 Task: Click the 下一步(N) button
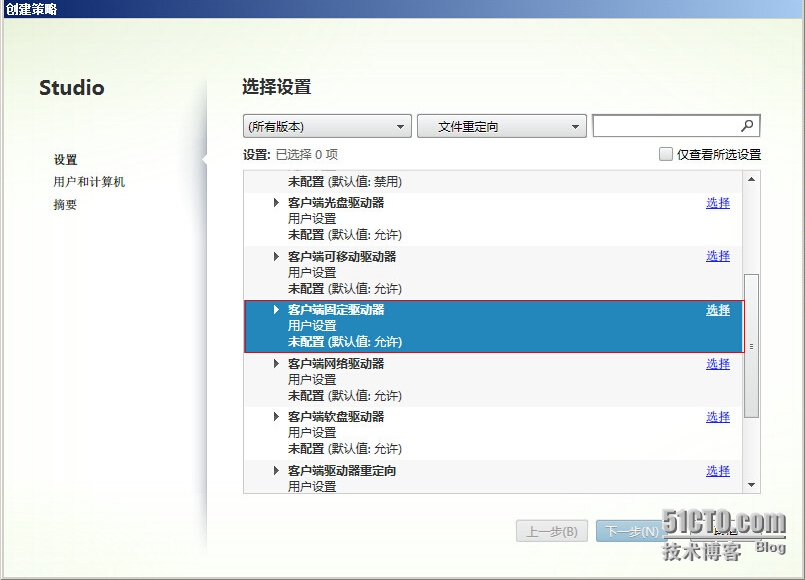tap(631, 531)
